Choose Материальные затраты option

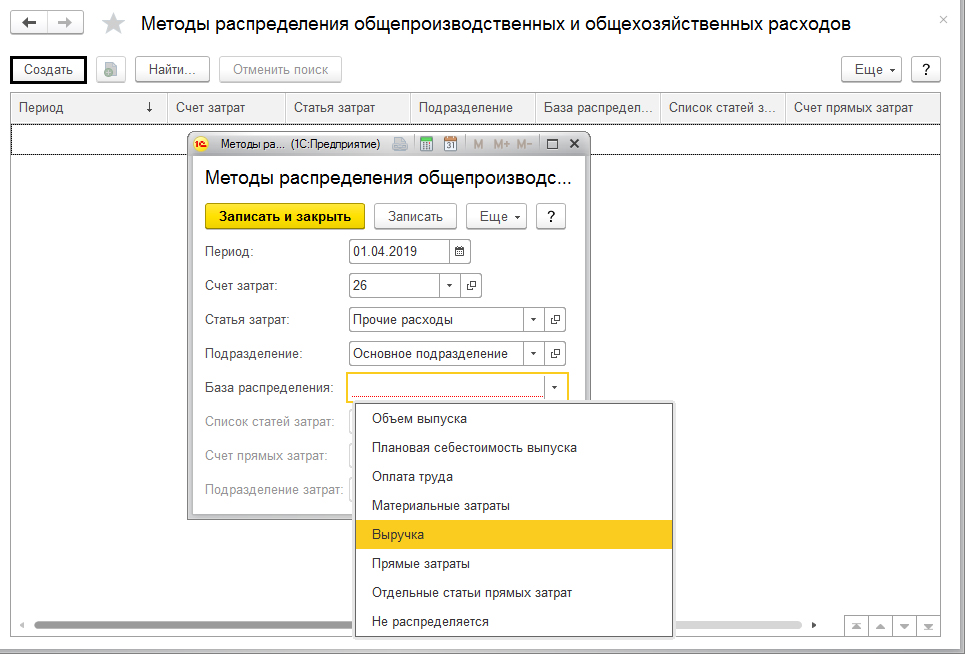(514, 506)
